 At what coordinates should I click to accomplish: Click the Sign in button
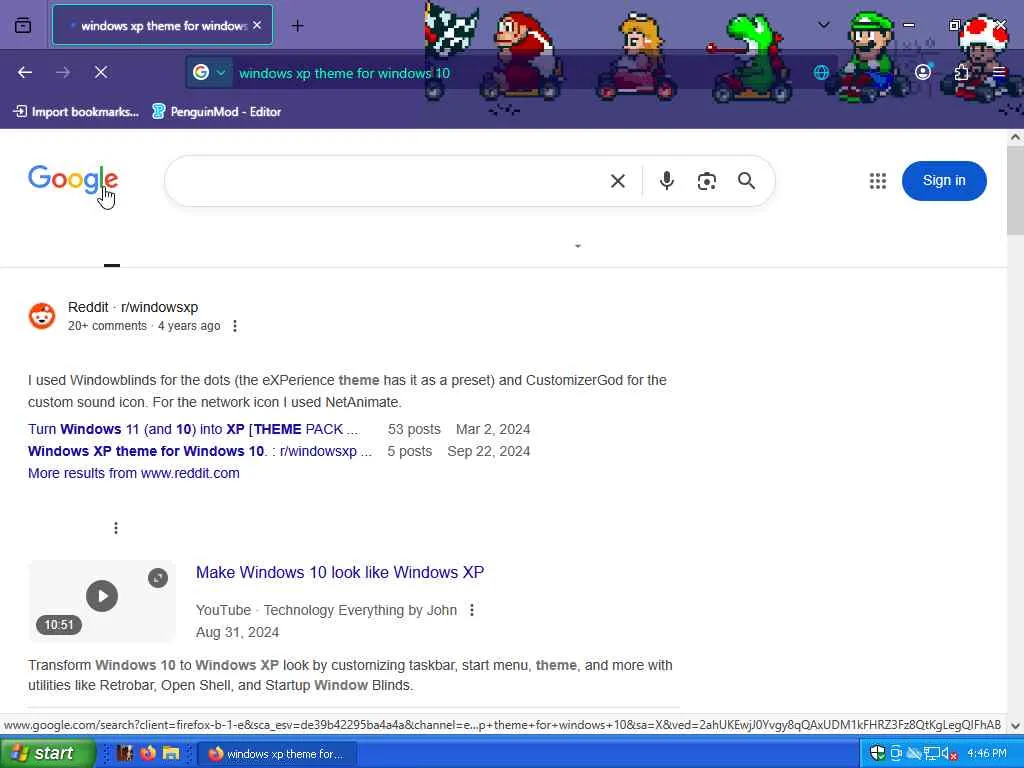click(944, 181)
